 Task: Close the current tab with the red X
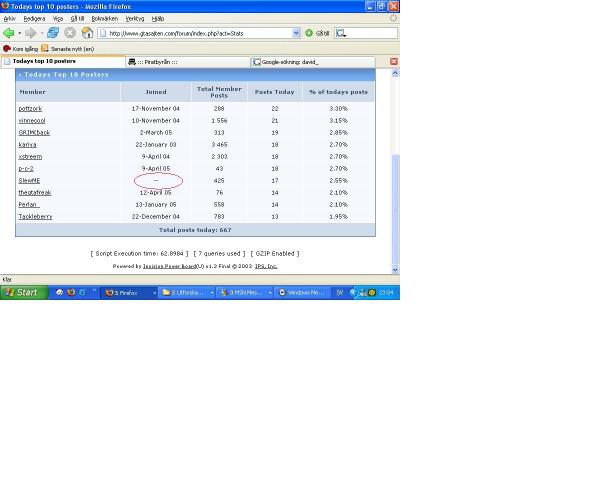[x=393, y=62]
